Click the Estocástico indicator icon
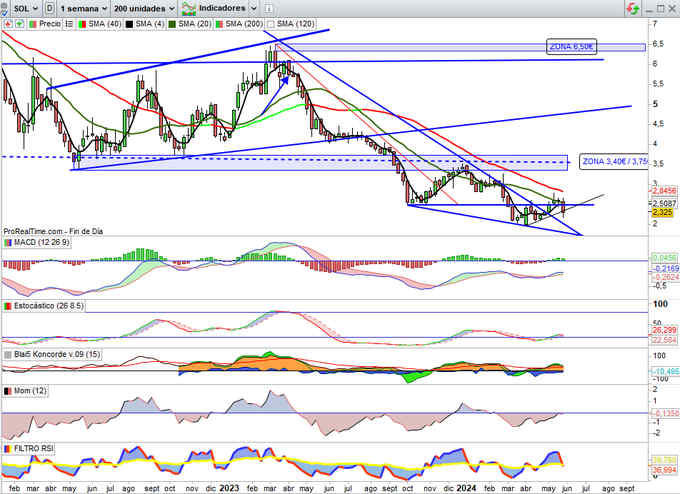 pos(8,306)
